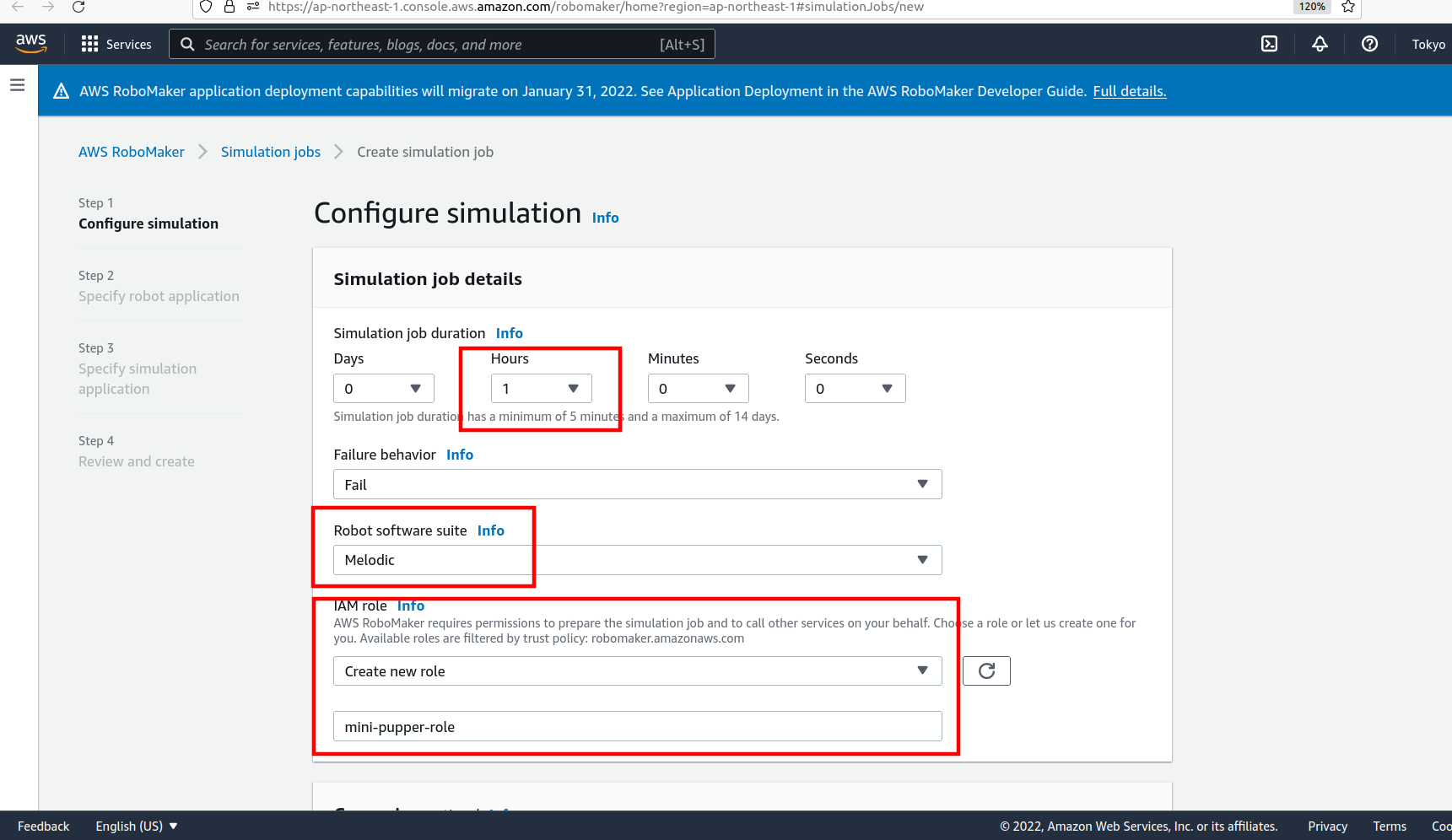1452x840 pixels.
Task: Expand the Robot software suite dropdown
Action: (x=637, y=560)
